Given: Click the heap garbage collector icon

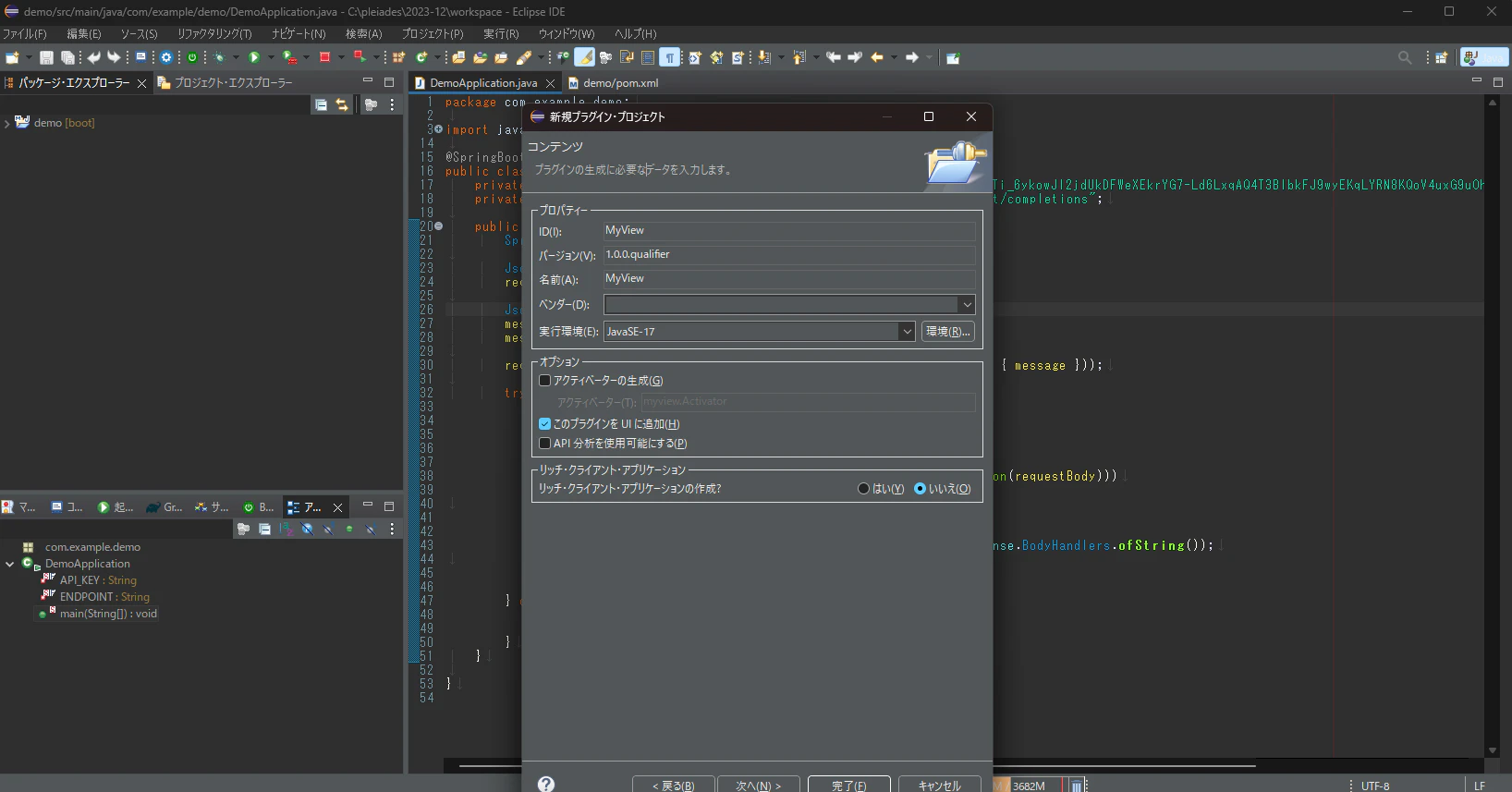Looking at the screenshot, I should tap(1077, 786).
